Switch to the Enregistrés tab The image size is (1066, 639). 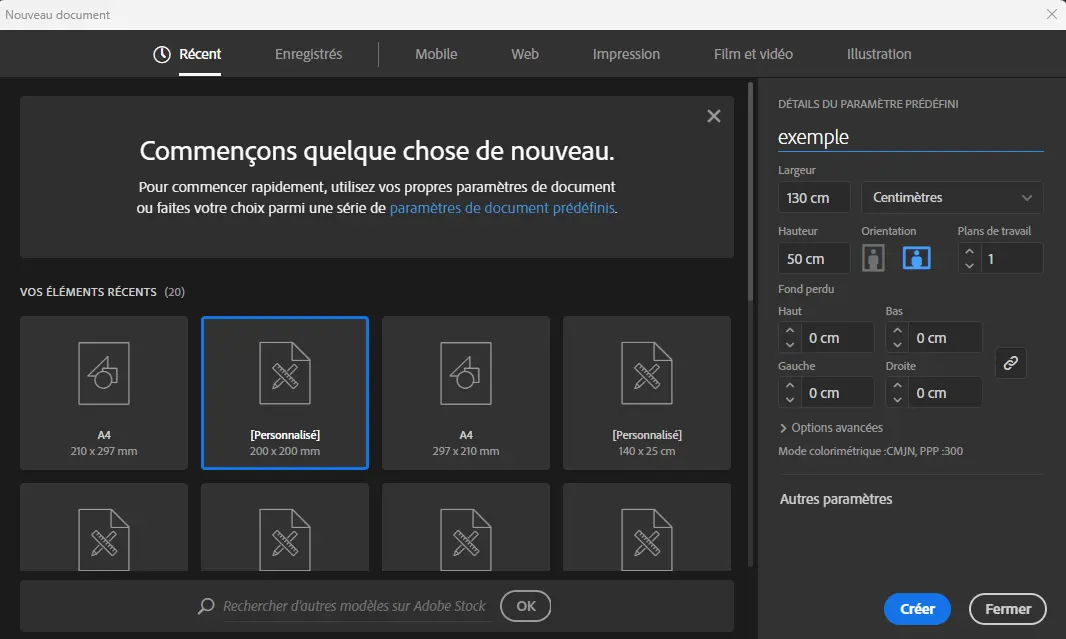(x=309, y=54)
